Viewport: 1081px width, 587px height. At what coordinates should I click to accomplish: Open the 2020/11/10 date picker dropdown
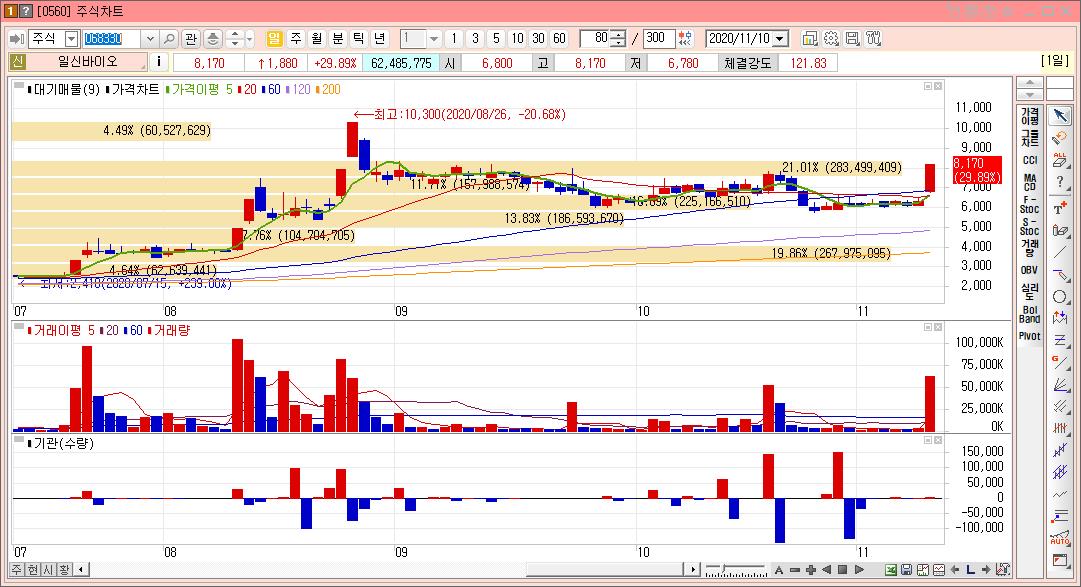pyautogui.click(x=780, y=39)
